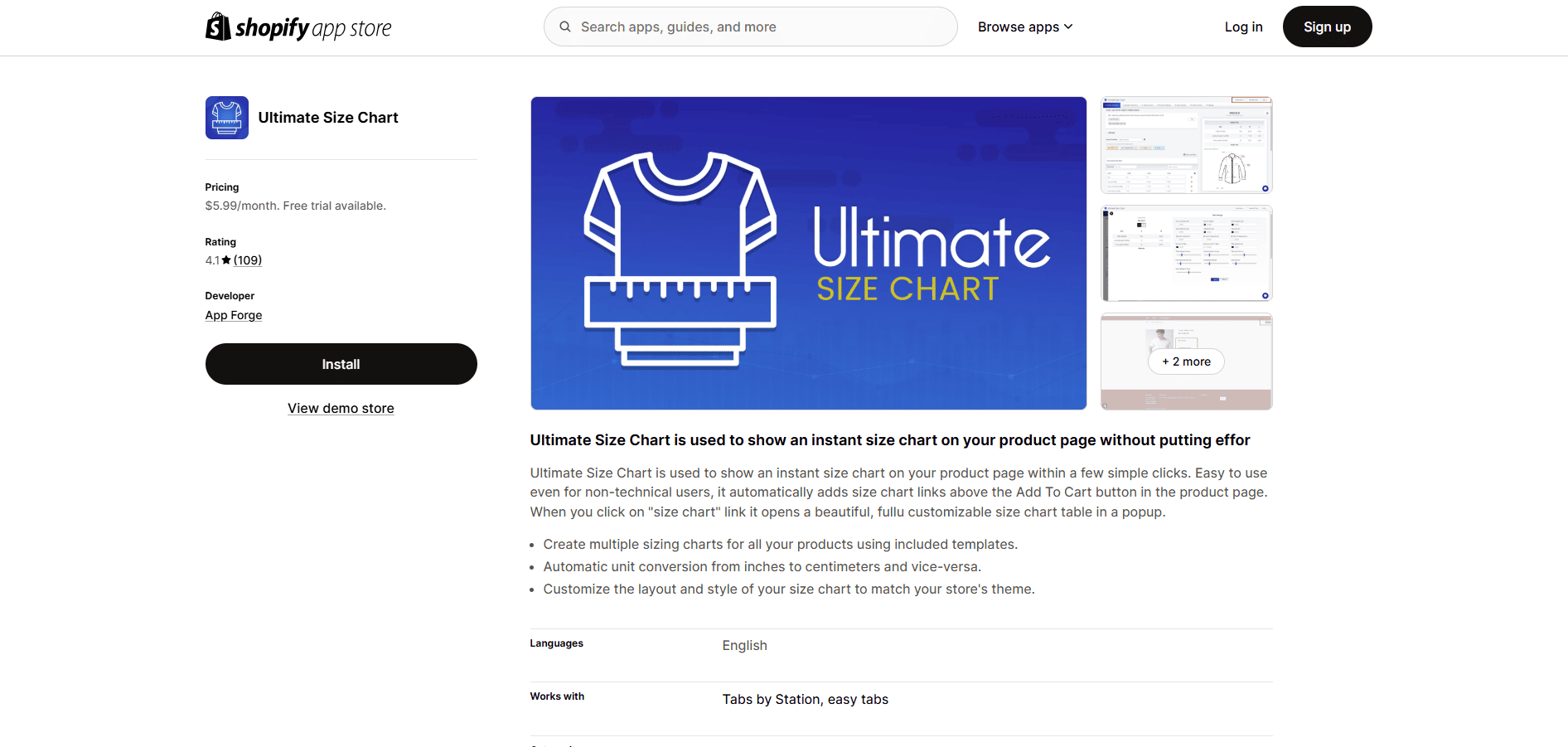Click the Sign up button
1568x747 pixels.
pyautogui.click(x=1327, y=27)
